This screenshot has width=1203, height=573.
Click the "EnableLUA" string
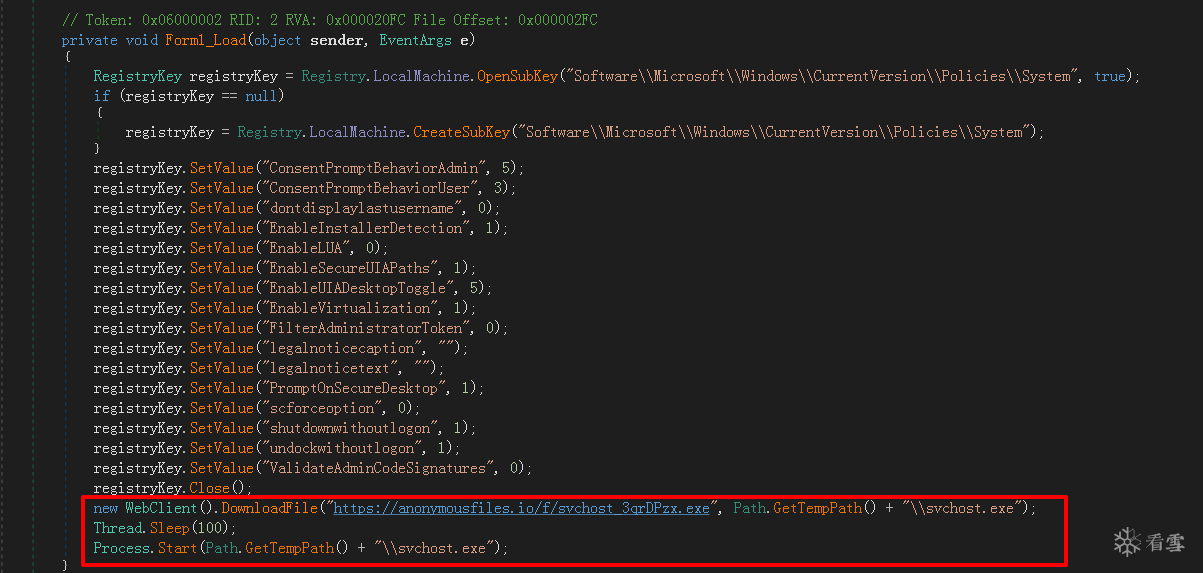coord(307,248)
